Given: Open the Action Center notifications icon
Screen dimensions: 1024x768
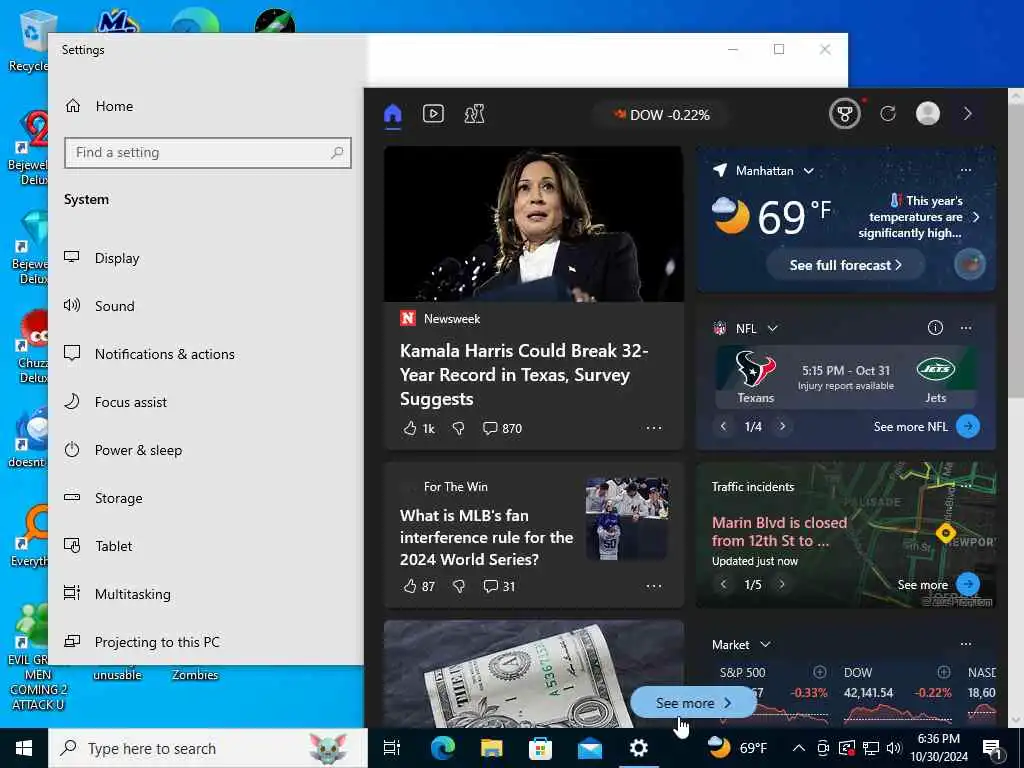Looking at the screenshot, I should (x=991, y=748).
